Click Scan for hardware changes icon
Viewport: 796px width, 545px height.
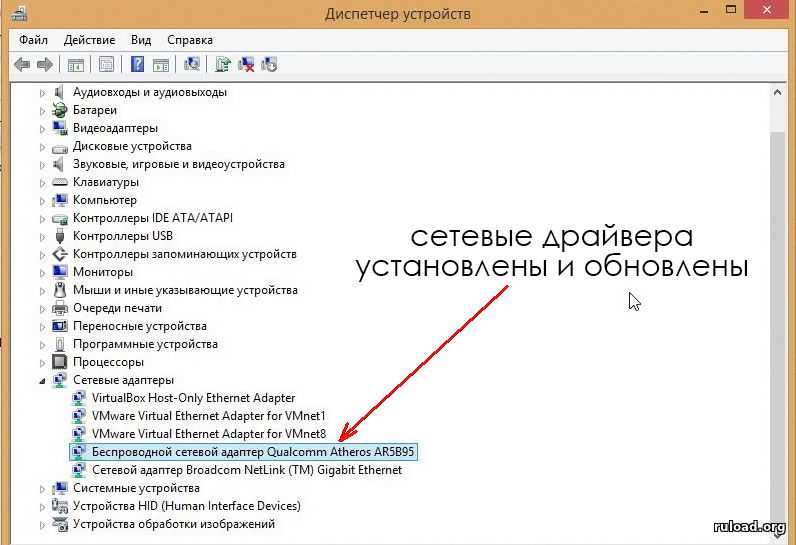(192, 64)
